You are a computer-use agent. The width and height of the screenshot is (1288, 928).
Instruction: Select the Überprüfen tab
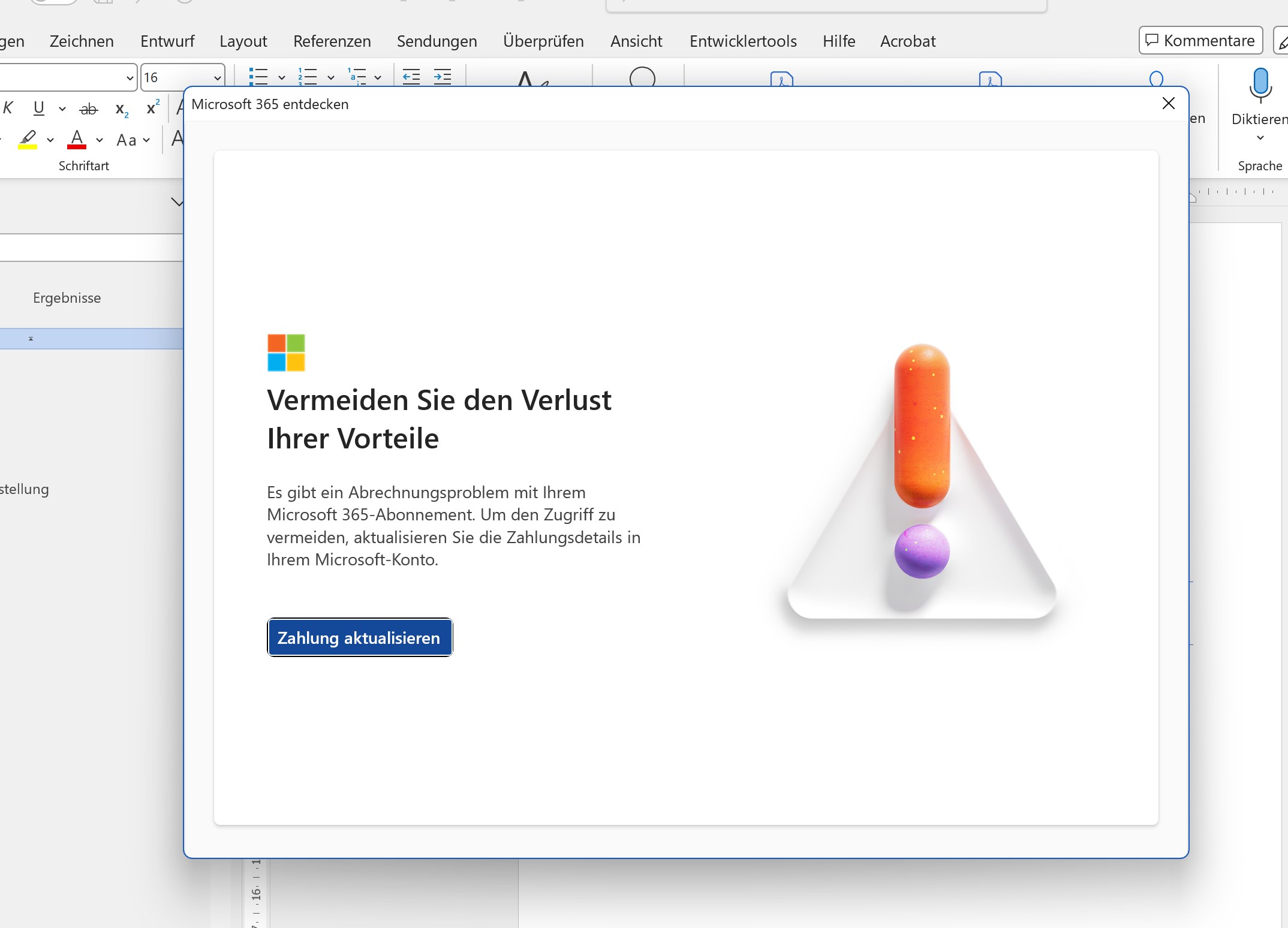543,41
